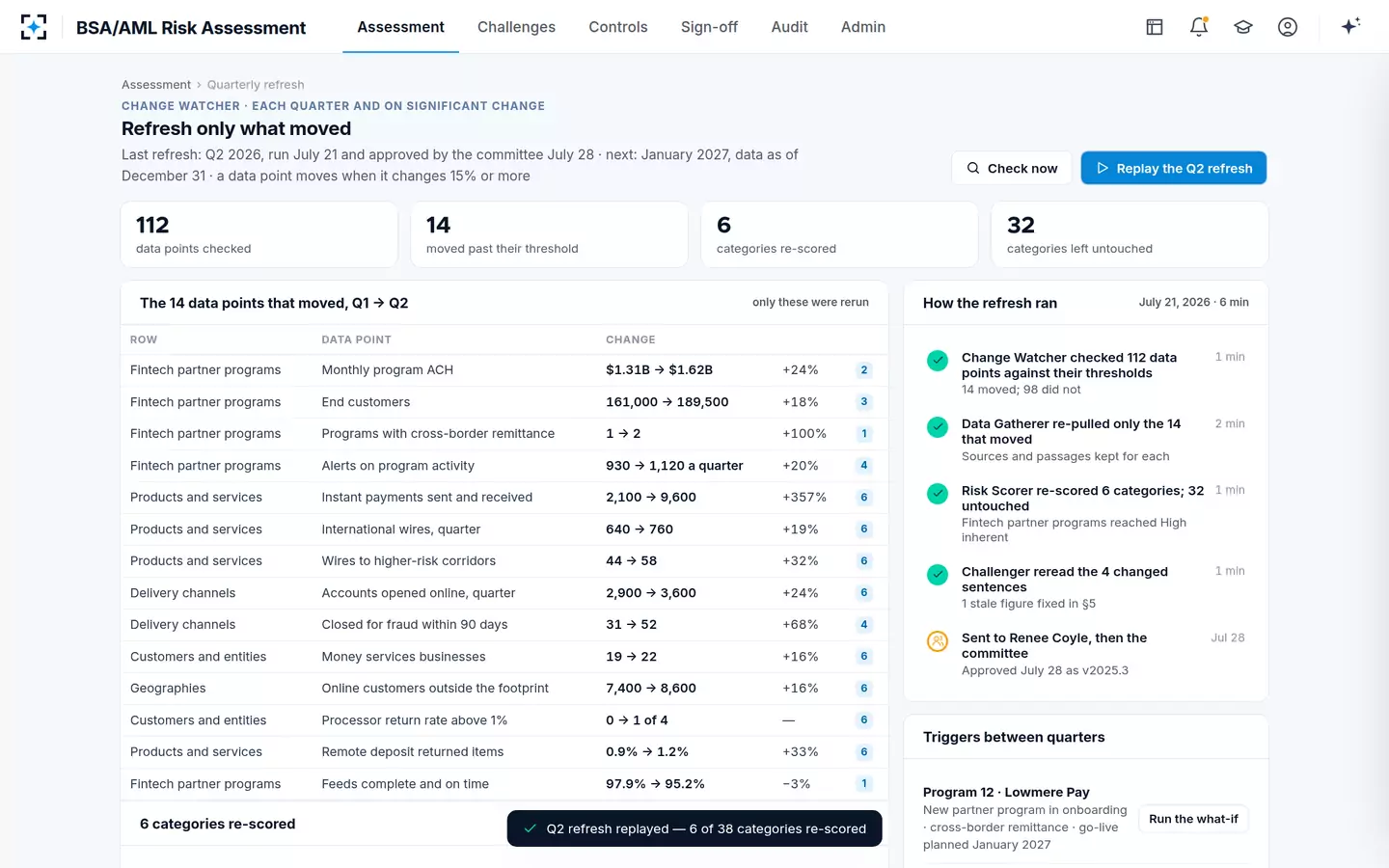Select the Alerts on program activity row
This screenshot has width=1389, height=868.
[x=504, y=466]
